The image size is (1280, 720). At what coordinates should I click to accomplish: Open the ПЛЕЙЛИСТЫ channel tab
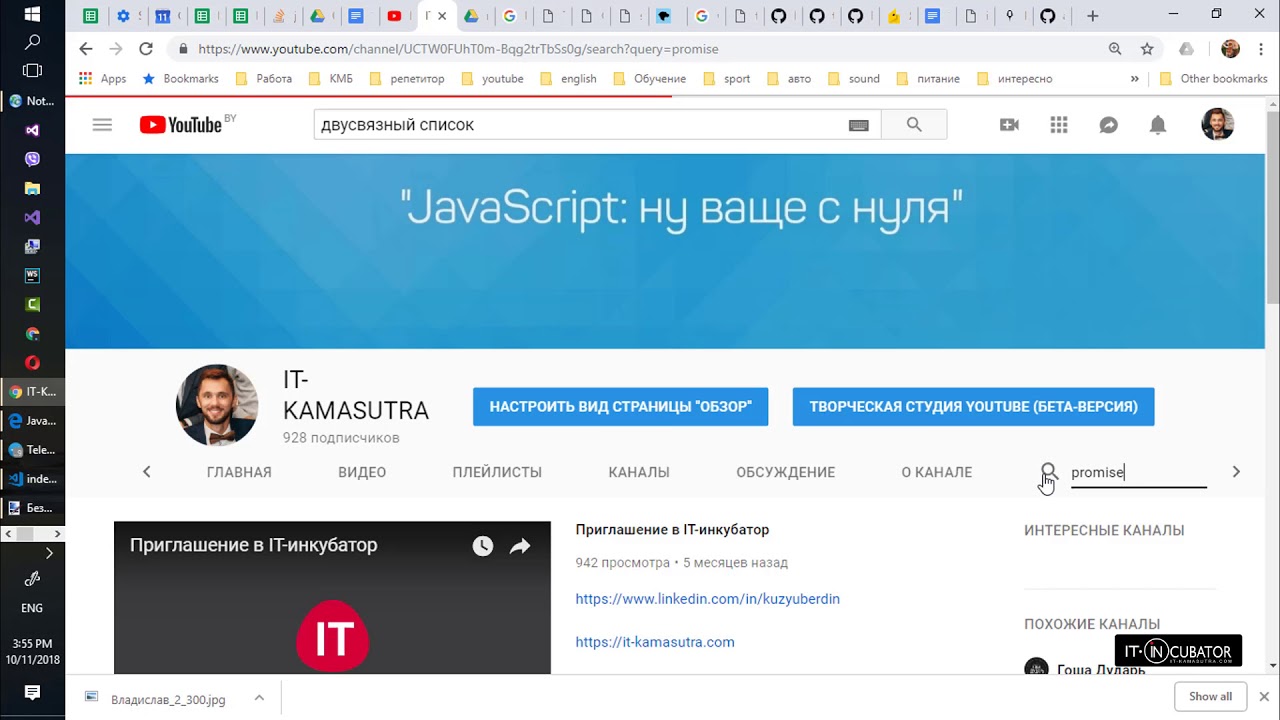point(497,472)
